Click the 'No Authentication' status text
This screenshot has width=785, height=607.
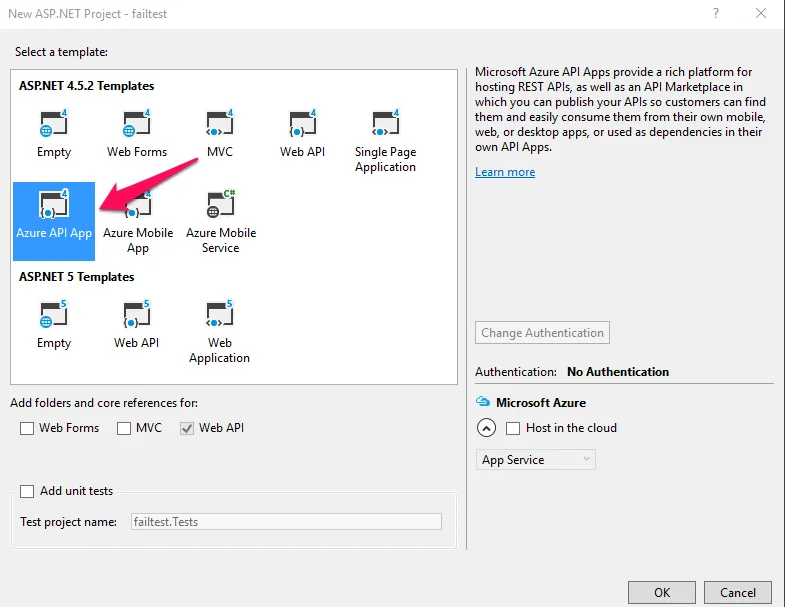[x=618, y=372]
